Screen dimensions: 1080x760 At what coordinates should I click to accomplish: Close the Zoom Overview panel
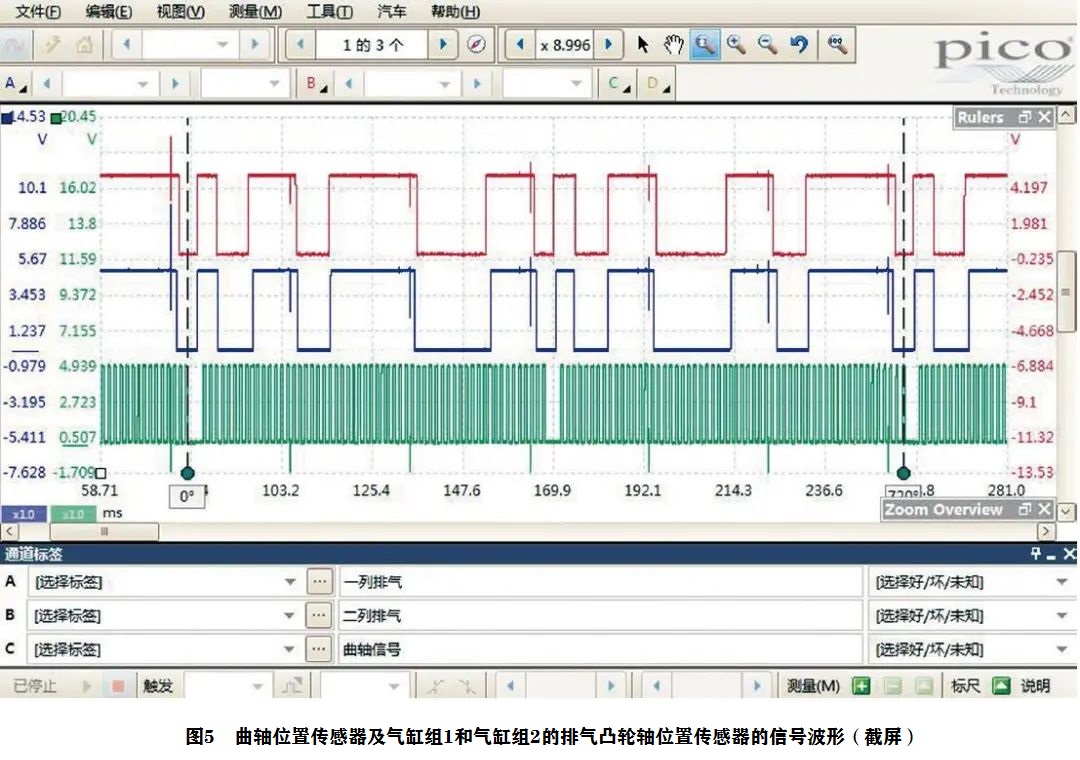coord(1044,509)
